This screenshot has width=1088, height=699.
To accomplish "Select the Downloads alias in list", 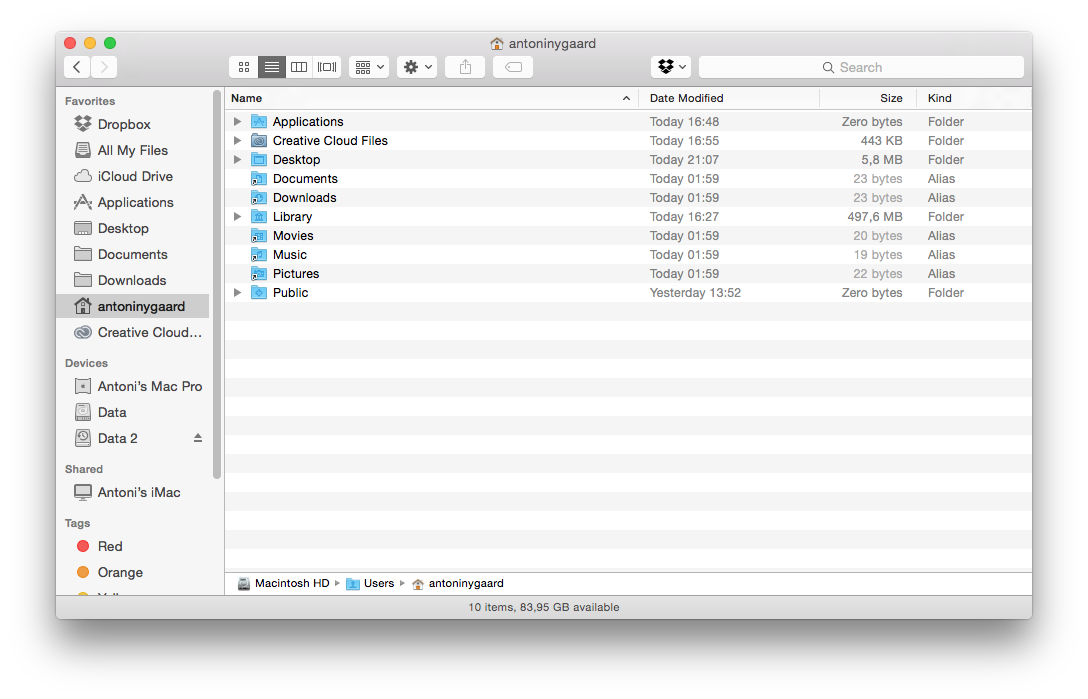I will 628,198.
